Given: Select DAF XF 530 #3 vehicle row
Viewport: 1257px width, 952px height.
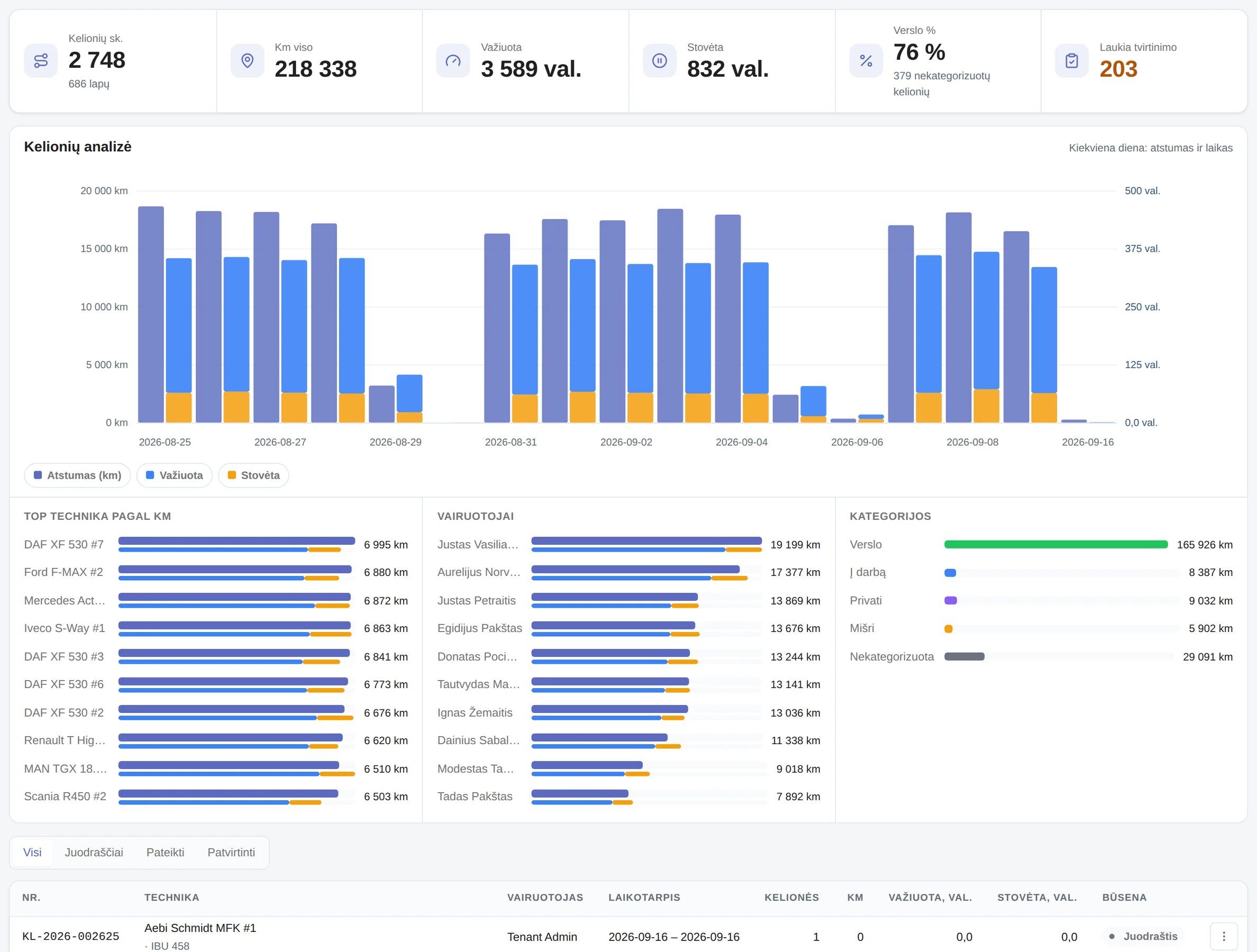Looking at the screenshot, I should click(216, 657).
